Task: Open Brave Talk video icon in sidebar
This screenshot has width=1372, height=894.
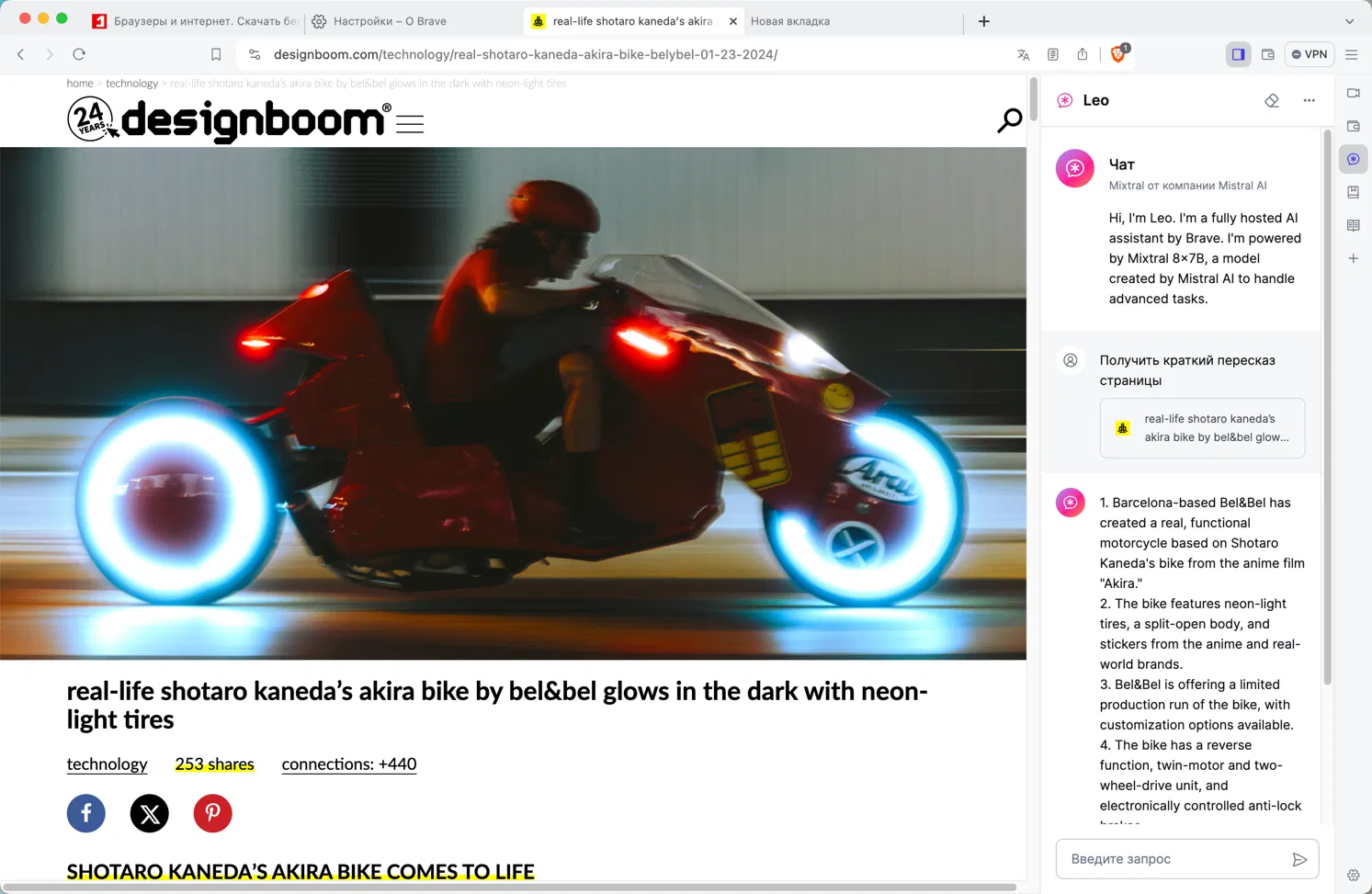Action: (1354, 93)
